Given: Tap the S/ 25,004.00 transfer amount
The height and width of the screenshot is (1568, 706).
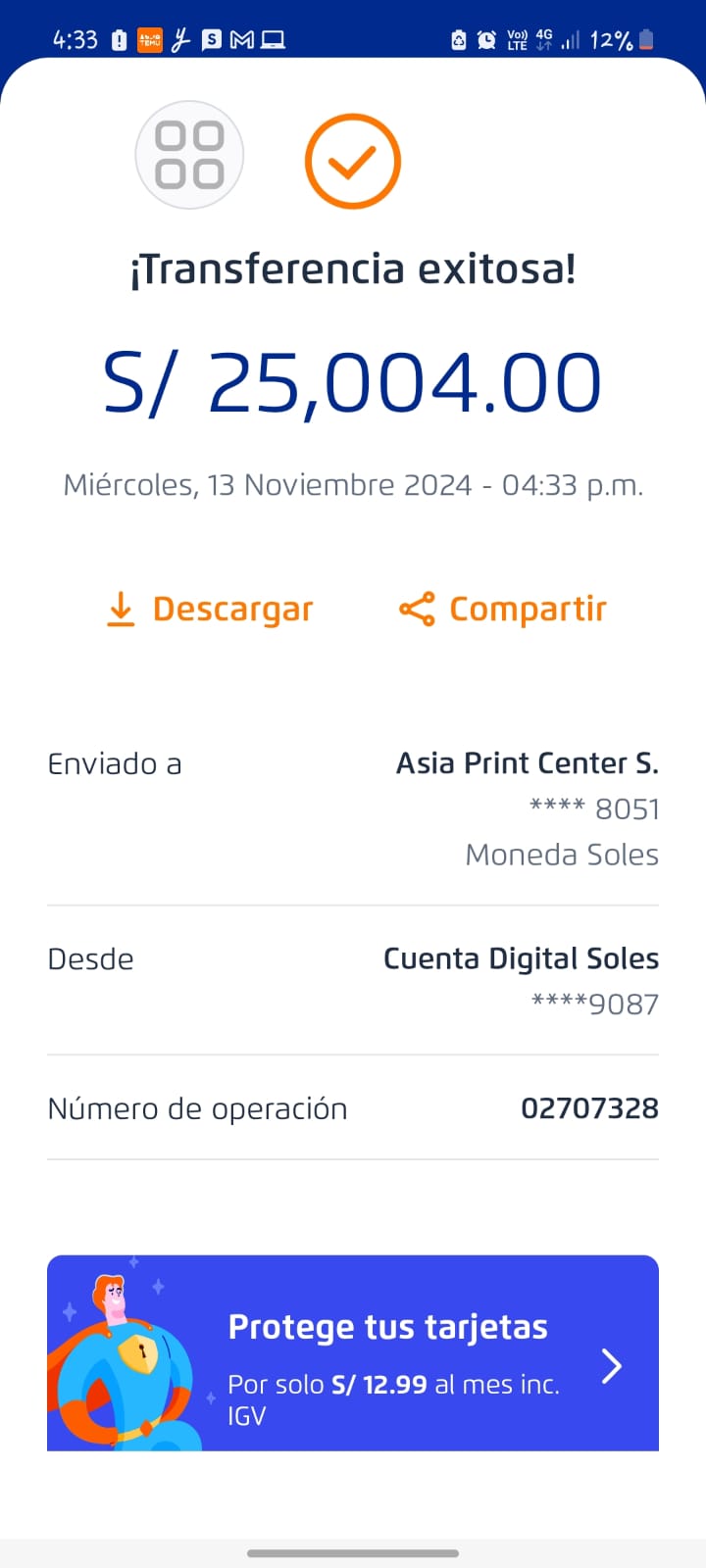Looking at the screenshot, I should 353,382.
